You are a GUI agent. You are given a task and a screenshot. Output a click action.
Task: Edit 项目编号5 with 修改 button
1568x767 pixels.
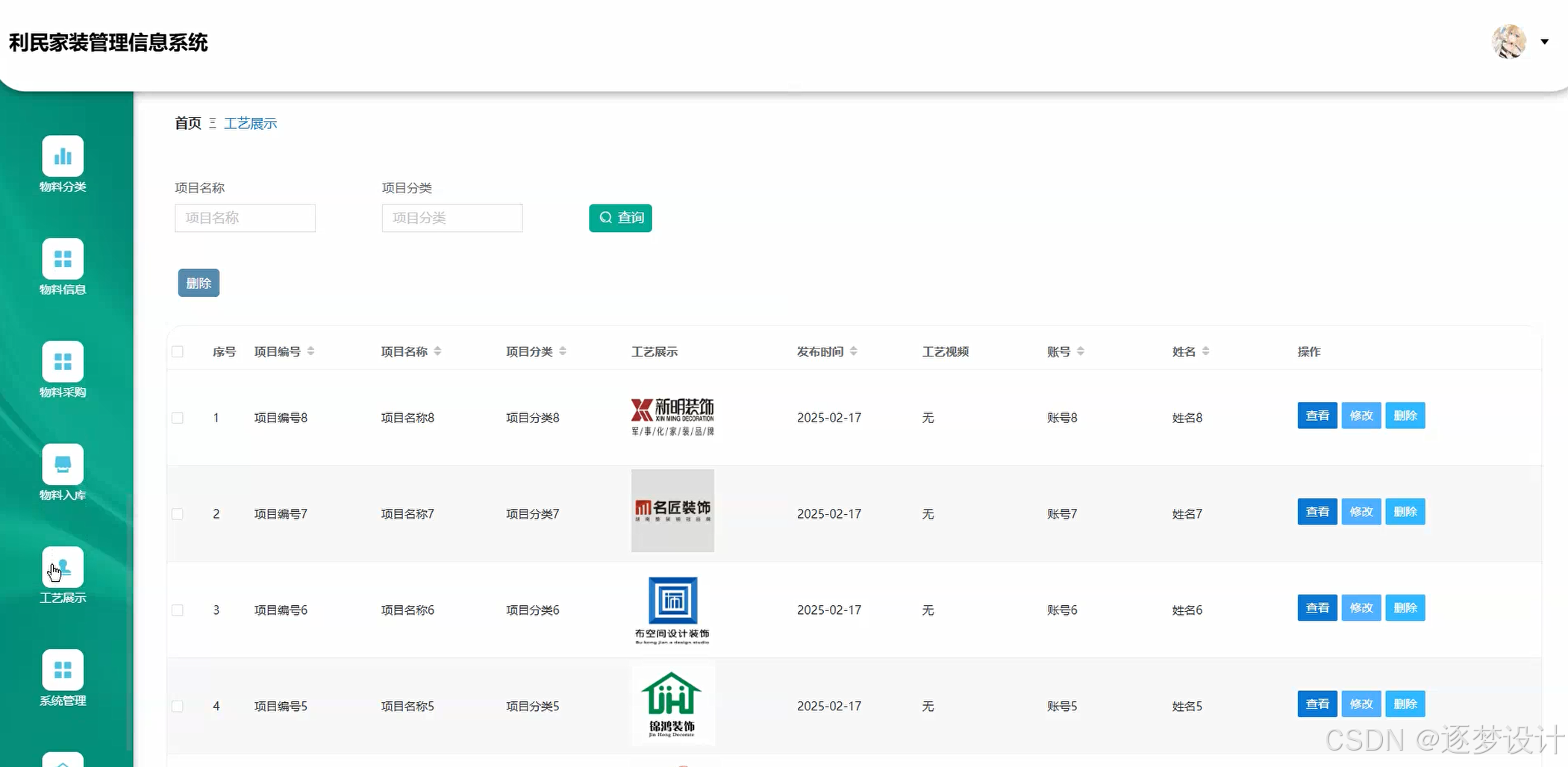click(x=1361, y=704)
